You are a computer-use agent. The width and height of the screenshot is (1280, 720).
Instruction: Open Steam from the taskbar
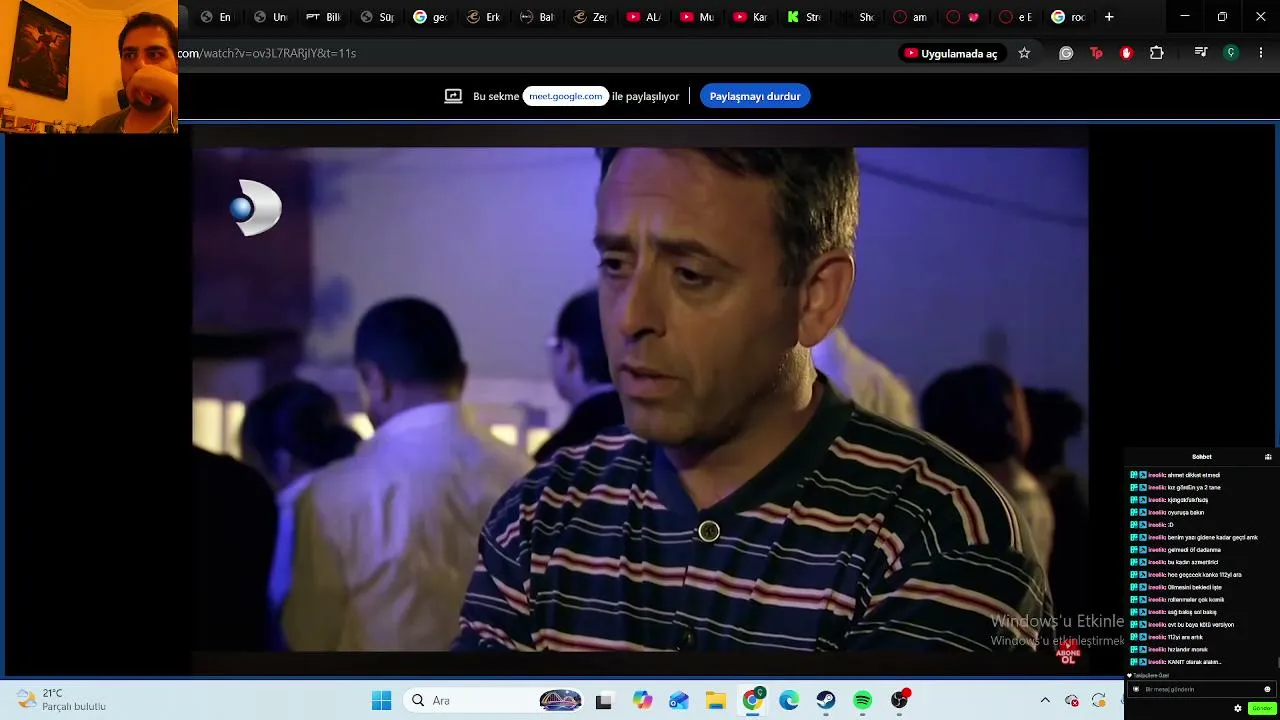click(826, 701)
